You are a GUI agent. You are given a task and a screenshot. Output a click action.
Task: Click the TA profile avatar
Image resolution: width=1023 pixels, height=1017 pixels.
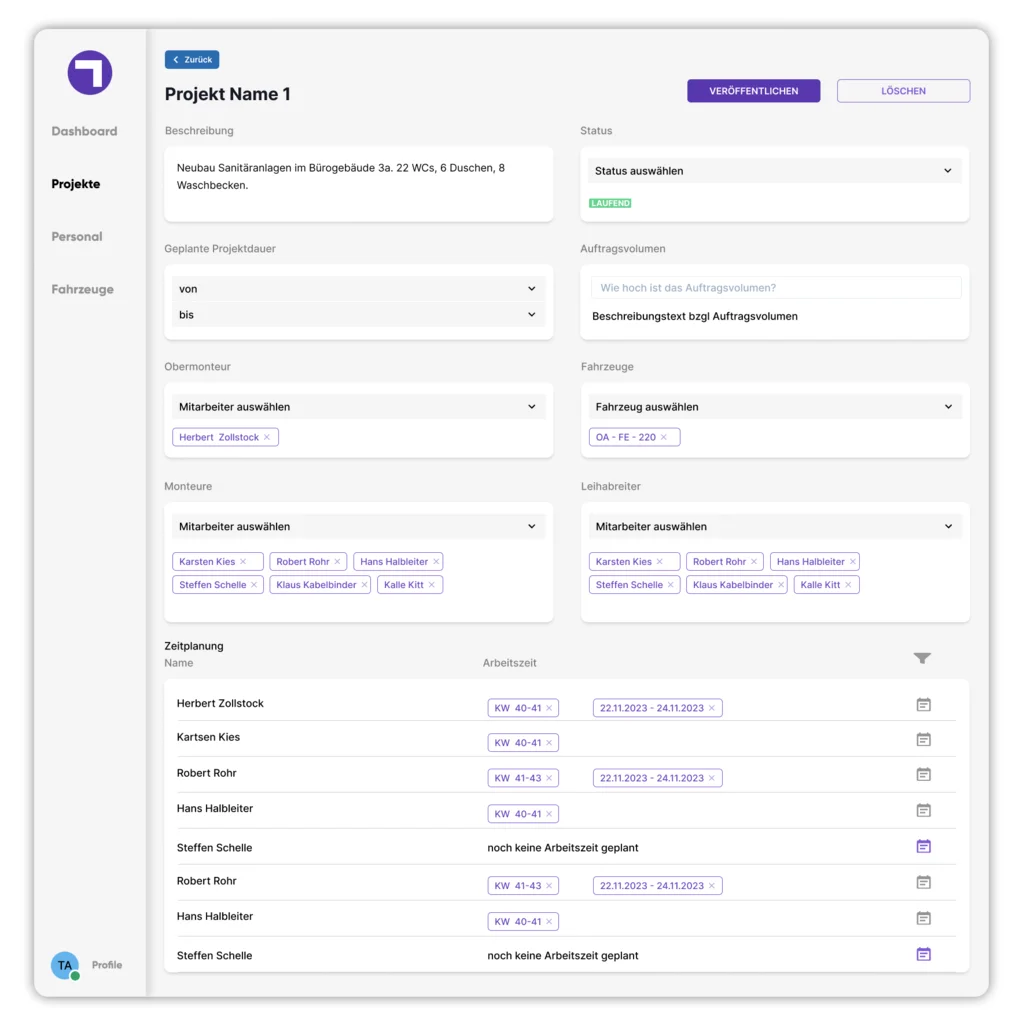click(x=65, y=964)
